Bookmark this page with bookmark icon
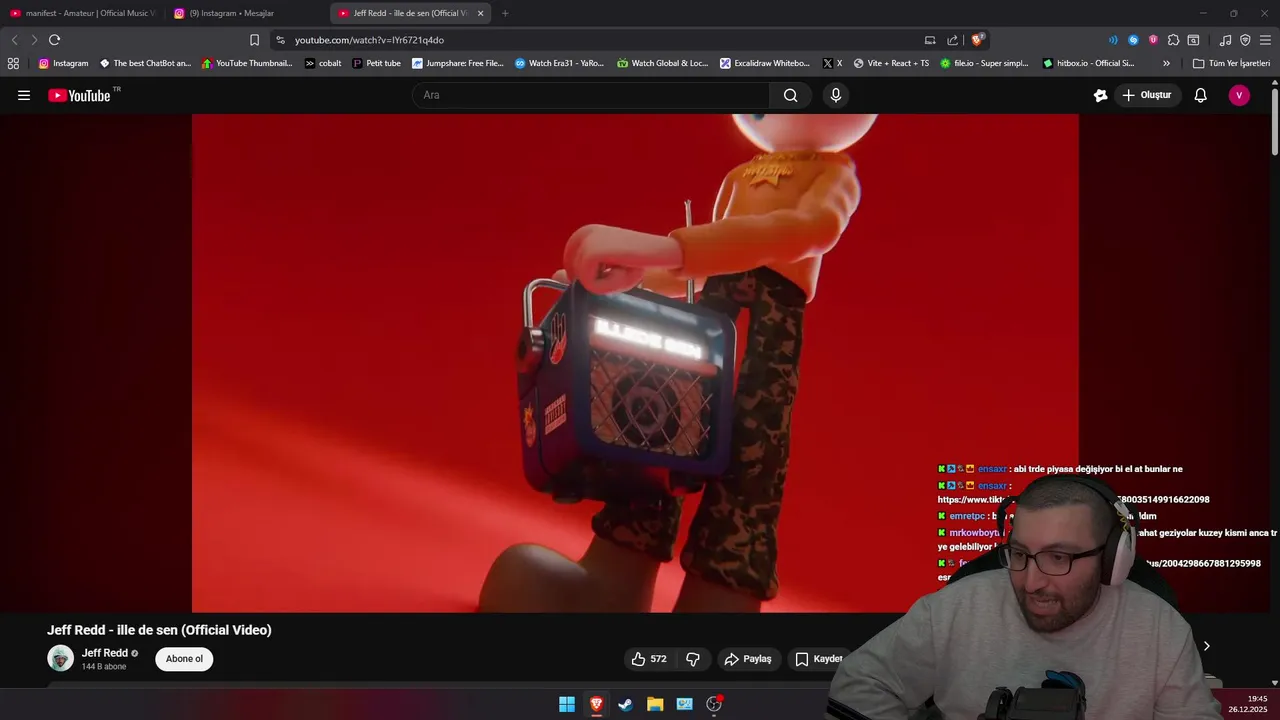The width and height of the screenshot is (1280, 720). (254, 40)
